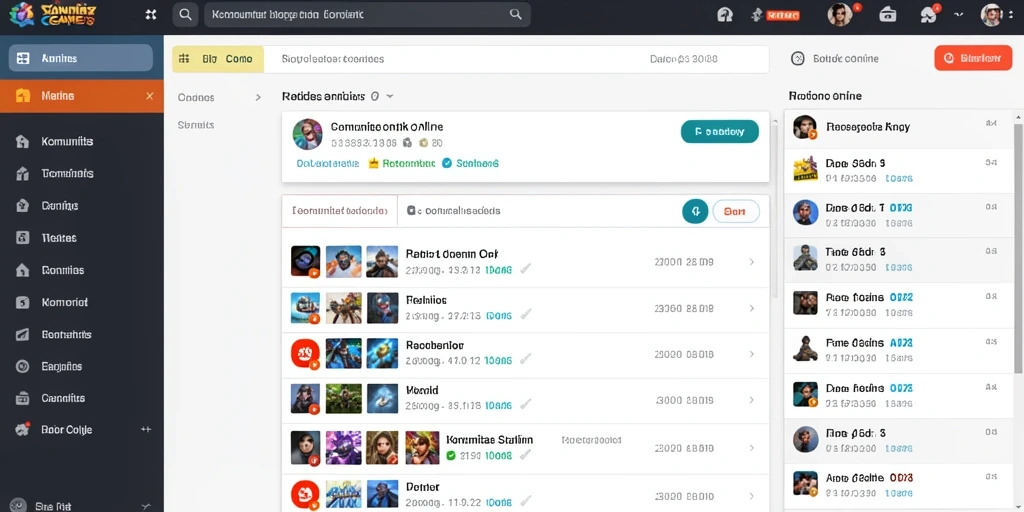This screenshot has height=512, width=1024.
Task: Toggle green check on Komunitas Stalinn row
Action: coord(451,456)
